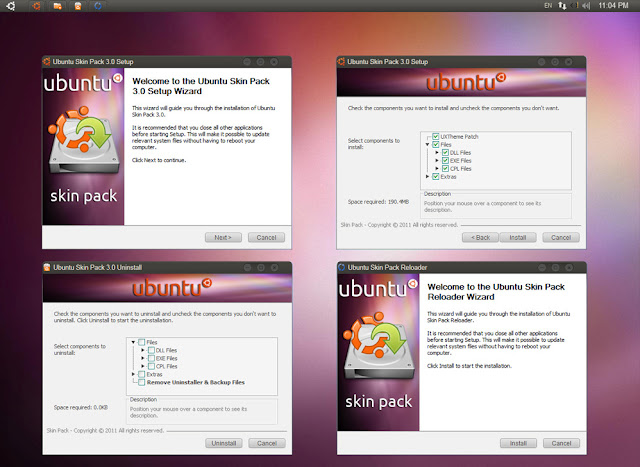Check Remove Uninstaller & Backup Files
The width and height of the screenshot is (640, 467).
142,382
